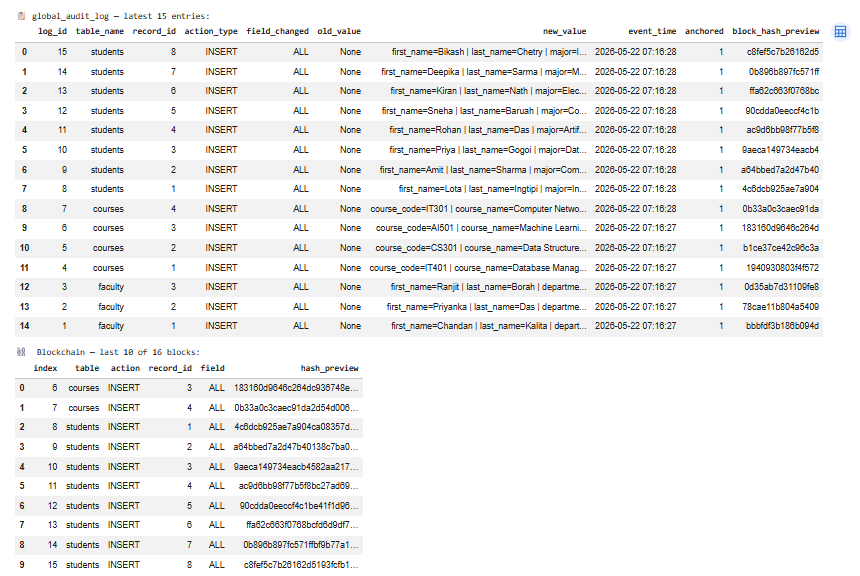This screenshot has width=860, height=576.
Task: Click the course_code=AI501 new_value cell
Action: (481, 228)
